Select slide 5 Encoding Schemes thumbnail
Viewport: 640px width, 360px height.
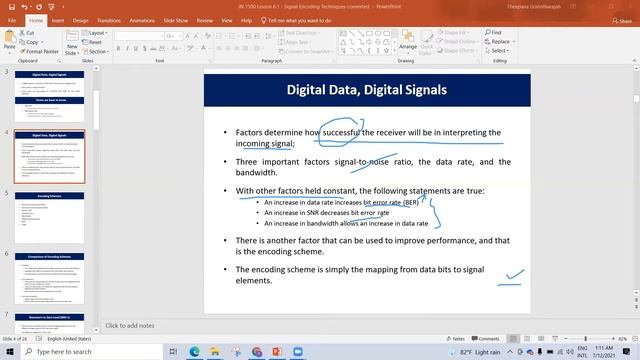coord(49,217)
